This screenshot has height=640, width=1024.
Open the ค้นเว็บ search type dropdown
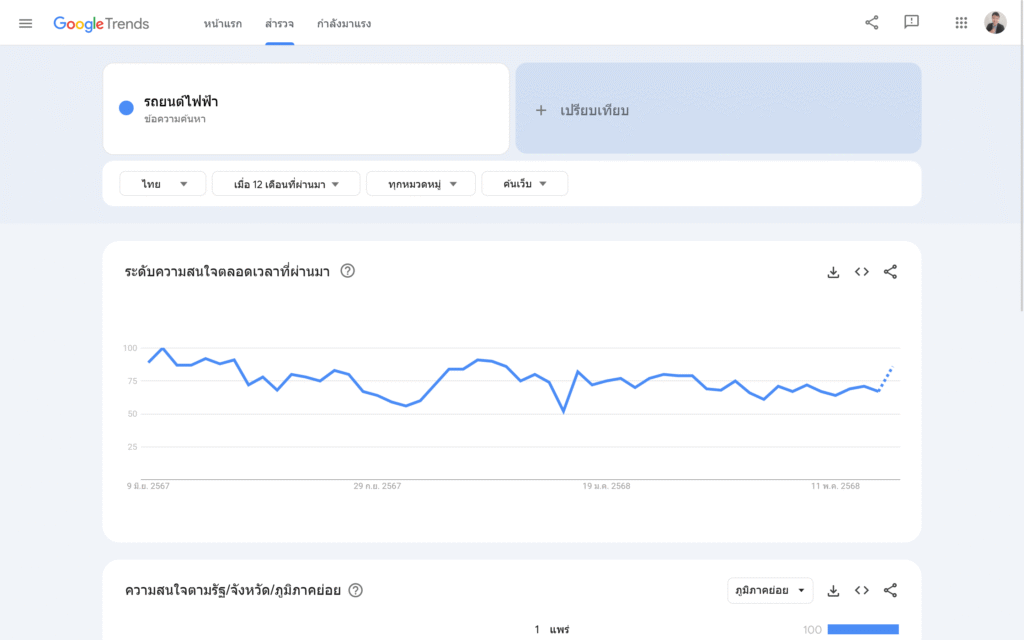click(x=524, y=184)
